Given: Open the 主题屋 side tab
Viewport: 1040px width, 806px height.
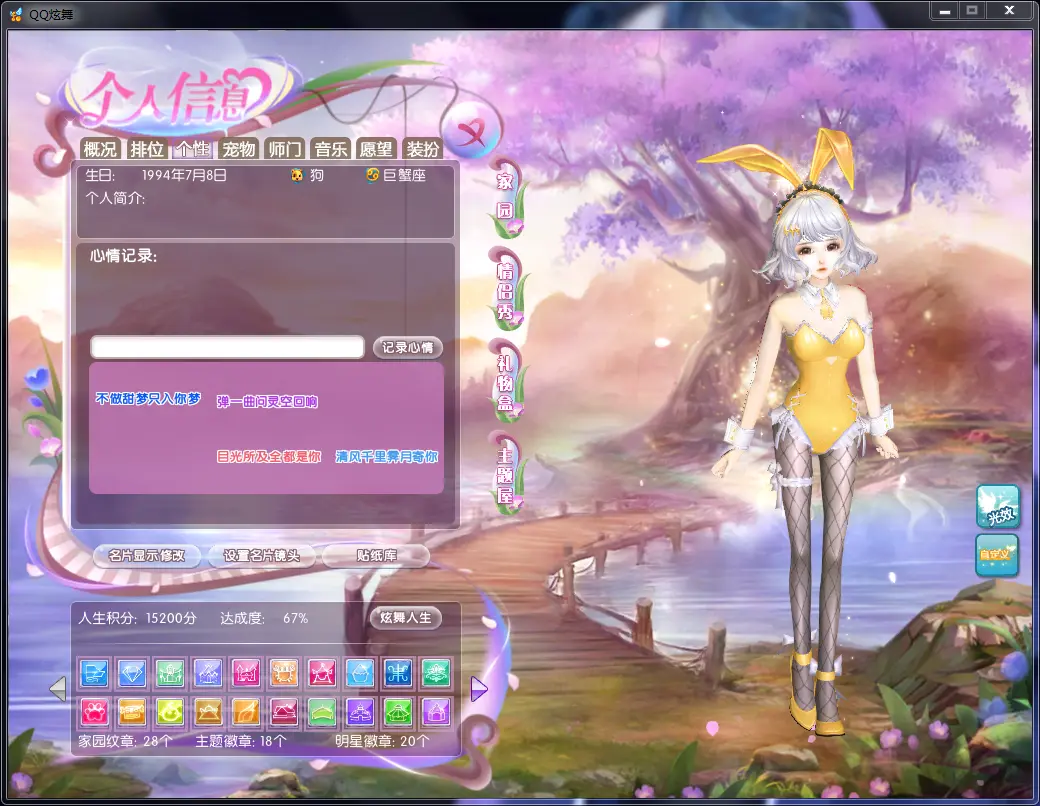Looking at the screenshot, I should point(506,472).
